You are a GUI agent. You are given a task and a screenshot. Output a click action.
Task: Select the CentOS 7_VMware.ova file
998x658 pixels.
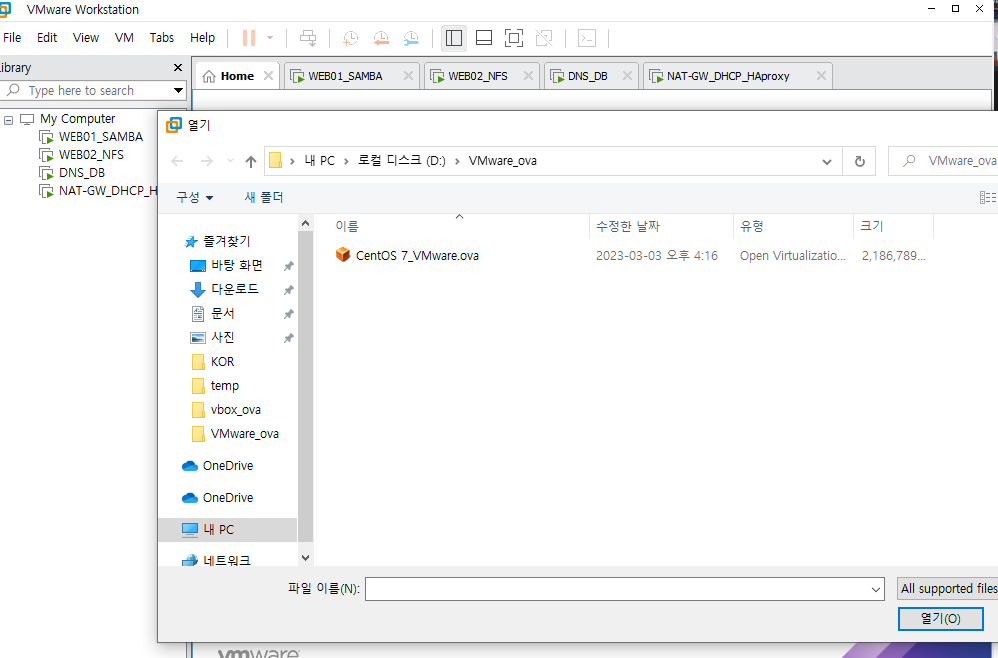click(407, 256)
